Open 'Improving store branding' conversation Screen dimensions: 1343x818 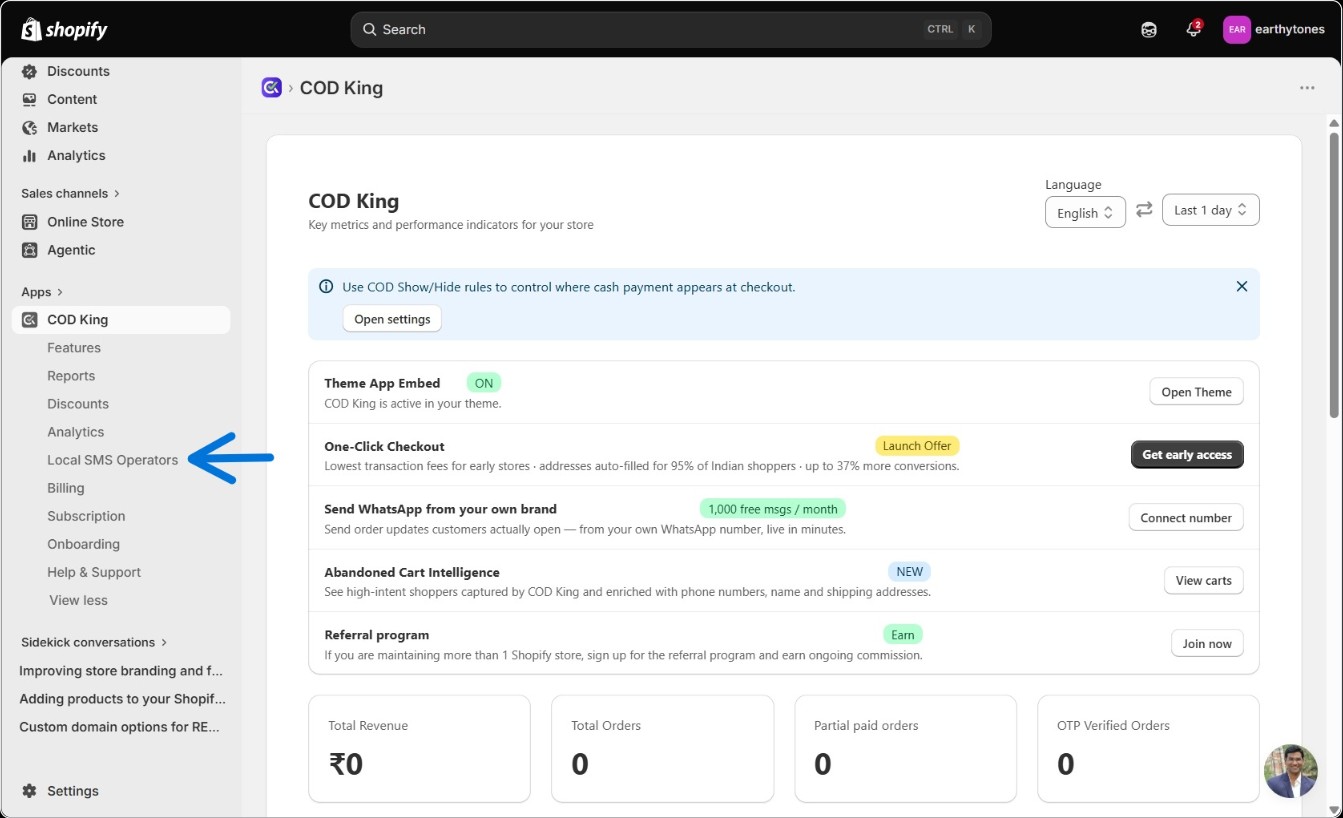[121, 671]
